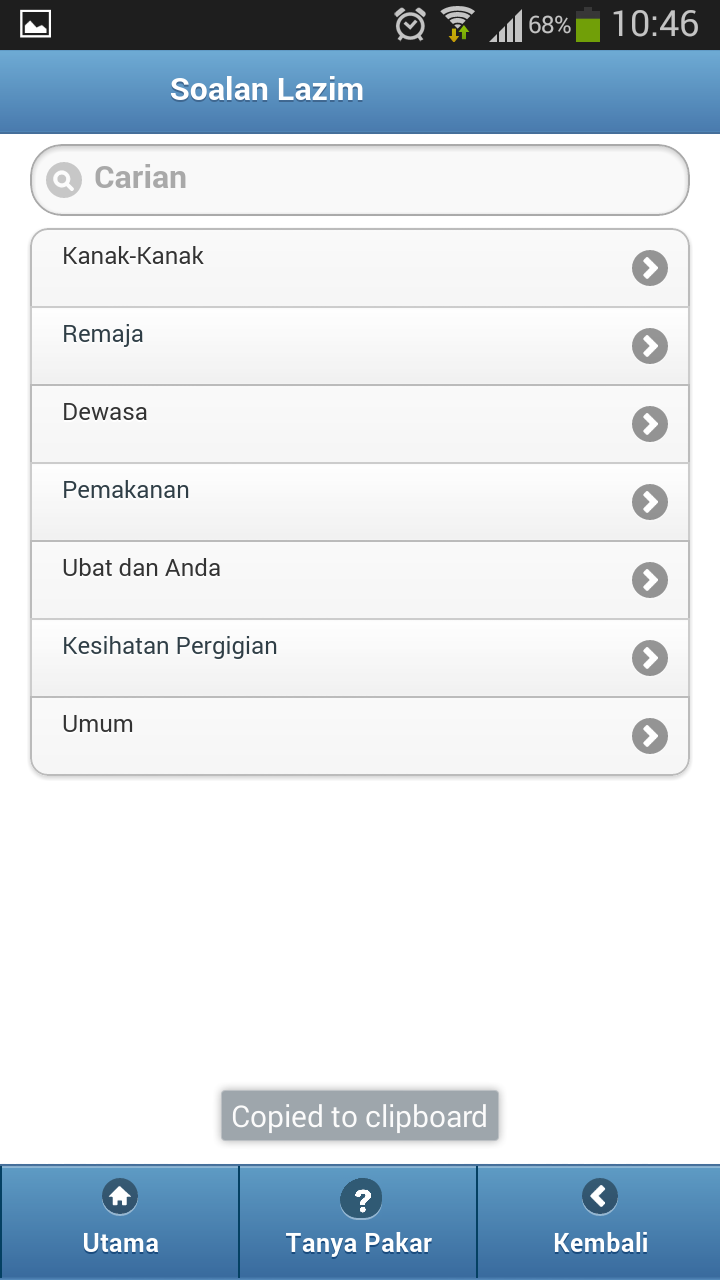720x1280 pixels.
Task: Expand the Kanak-Kanak category arrow
Action: click(650, 268)
